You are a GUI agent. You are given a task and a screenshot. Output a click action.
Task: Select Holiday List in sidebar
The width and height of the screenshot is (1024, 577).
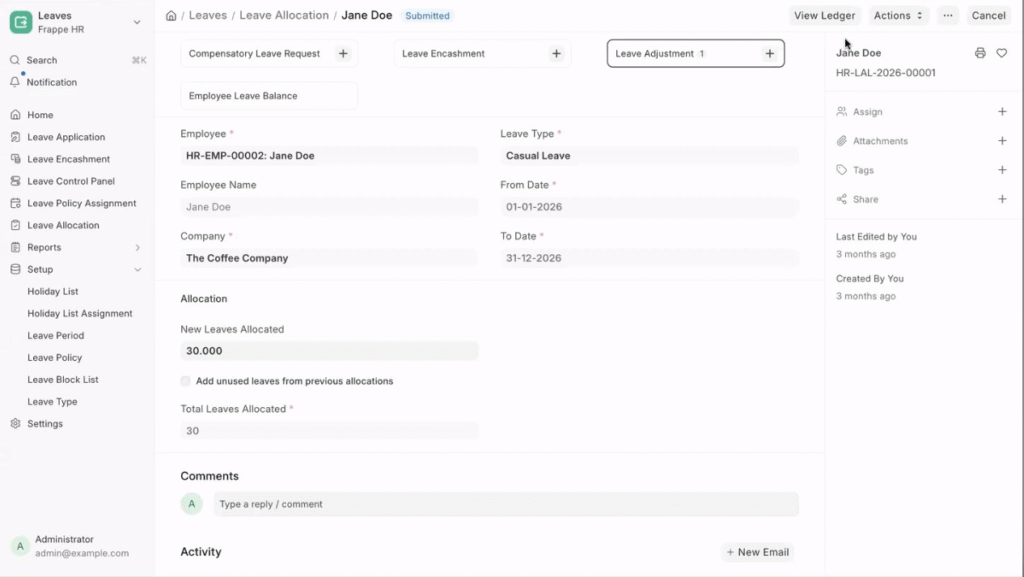click(53, 292)
